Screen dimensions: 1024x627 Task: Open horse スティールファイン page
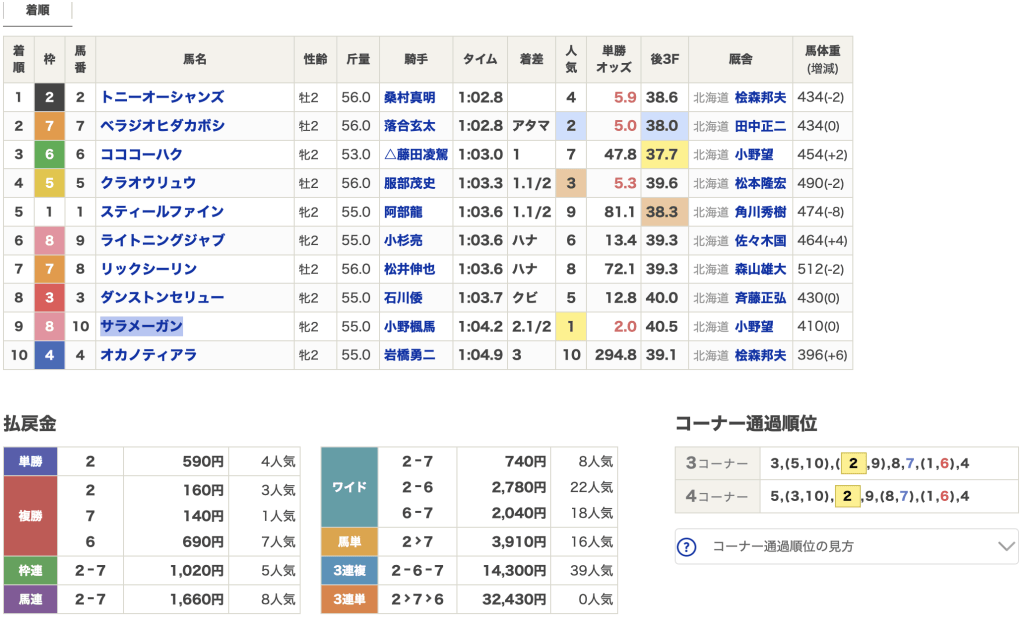(x=162, y=212)
